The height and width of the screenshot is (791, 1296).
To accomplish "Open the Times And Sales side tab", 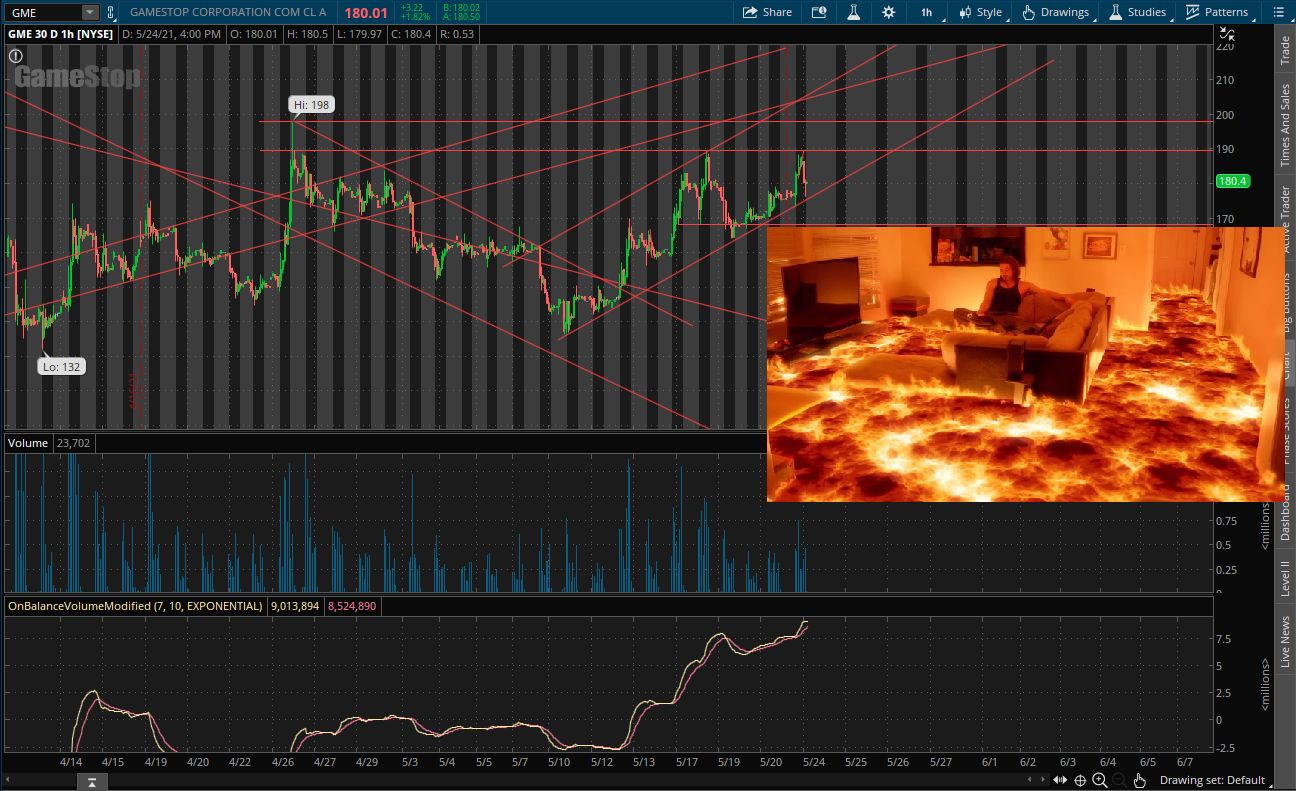I will pyautogui.click(x=1285, y=125).
